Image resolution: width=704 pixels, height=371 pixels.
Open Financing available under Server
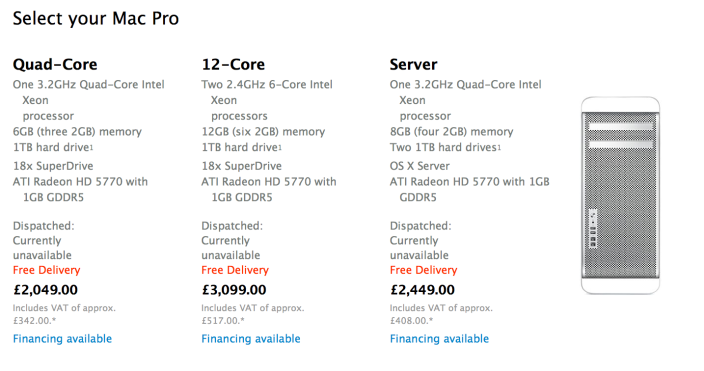pyautogui.click(x=440, y=339)
